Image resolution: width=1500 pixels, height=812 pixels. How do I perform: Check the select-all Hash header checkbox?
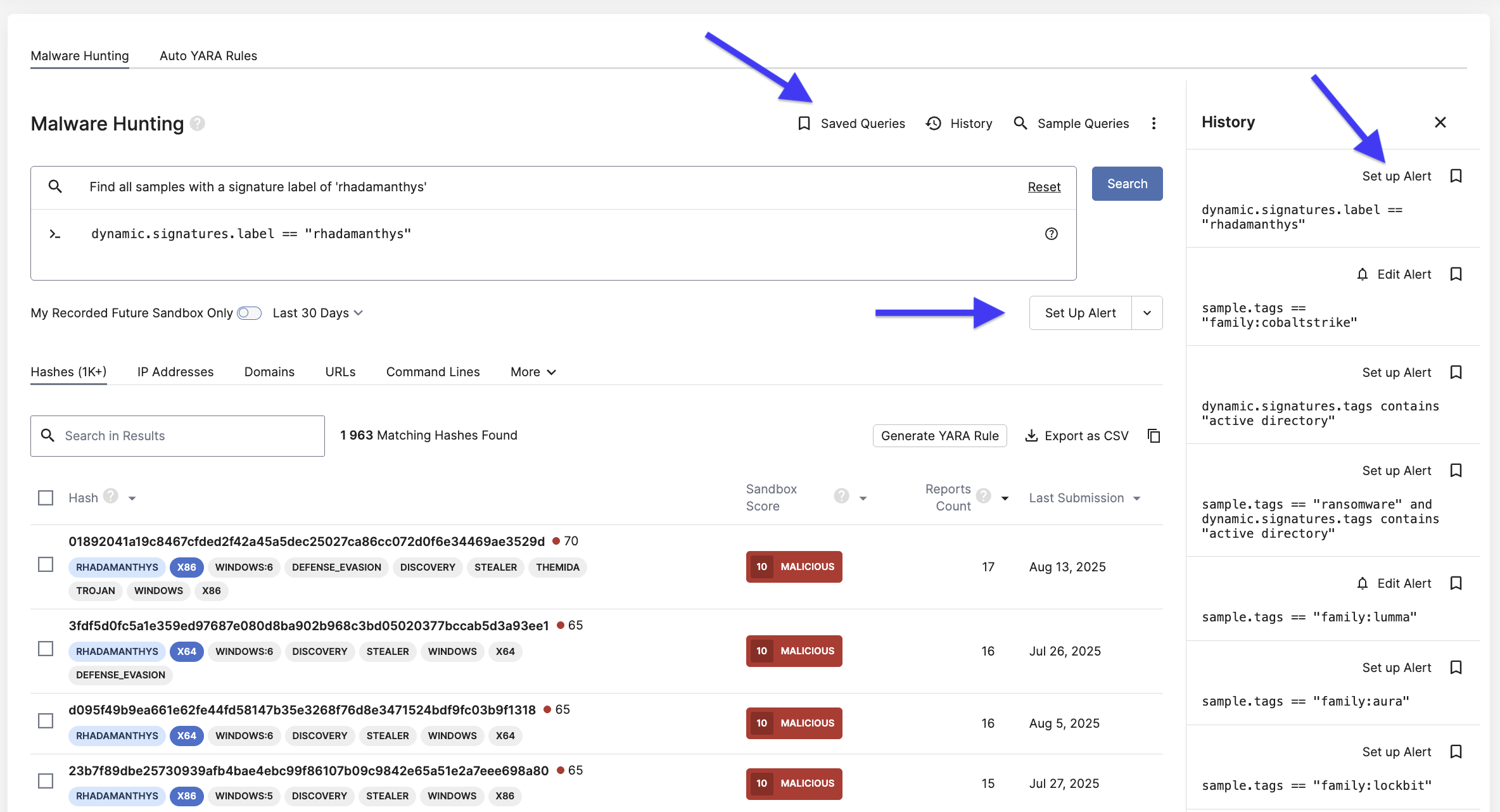(x=46, y=498)
